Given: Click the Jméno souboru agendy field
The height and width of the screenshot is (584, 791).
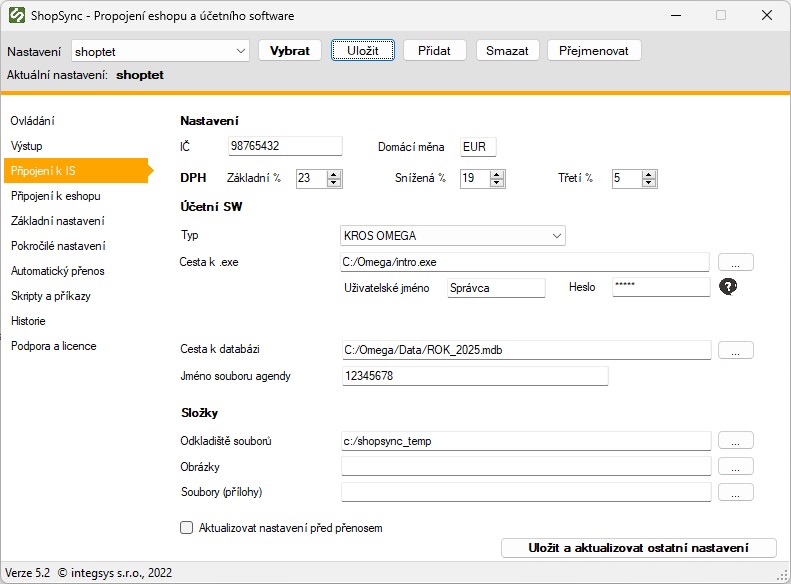Looking at the screenshot, I should point(475,376).
